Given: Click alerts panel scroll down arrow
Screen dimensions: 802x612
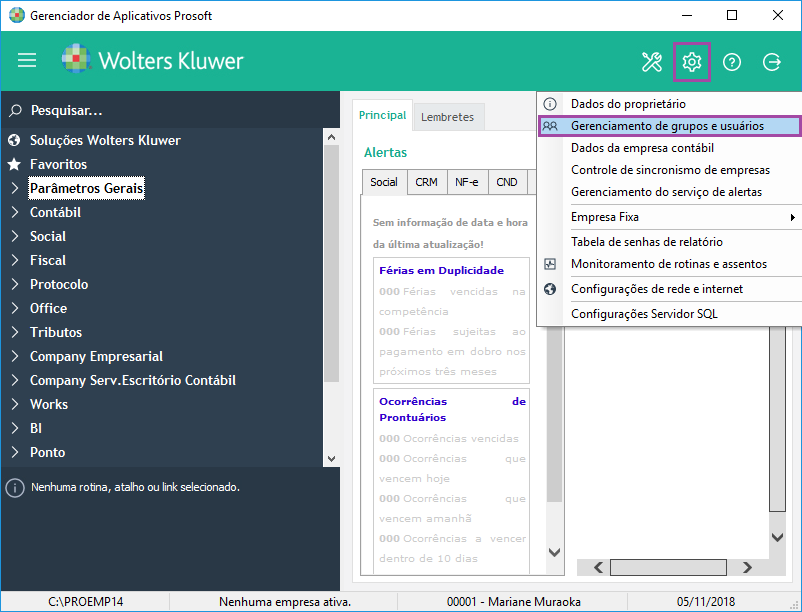Looking at the screenshot, I should (x=554, y=552).
